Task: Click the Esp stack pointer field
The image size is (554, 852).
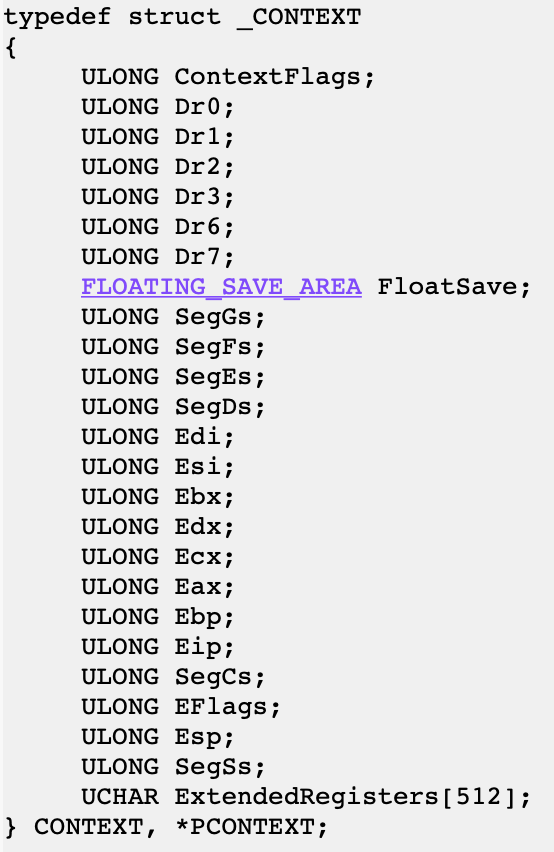Action: [x=198, y=737]
